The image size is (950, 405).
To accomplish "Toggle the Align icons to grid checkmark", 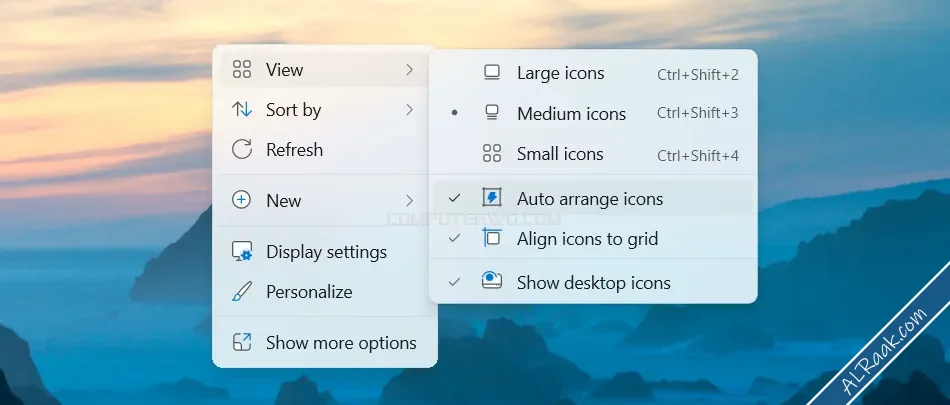I will (x=454, y=238).
